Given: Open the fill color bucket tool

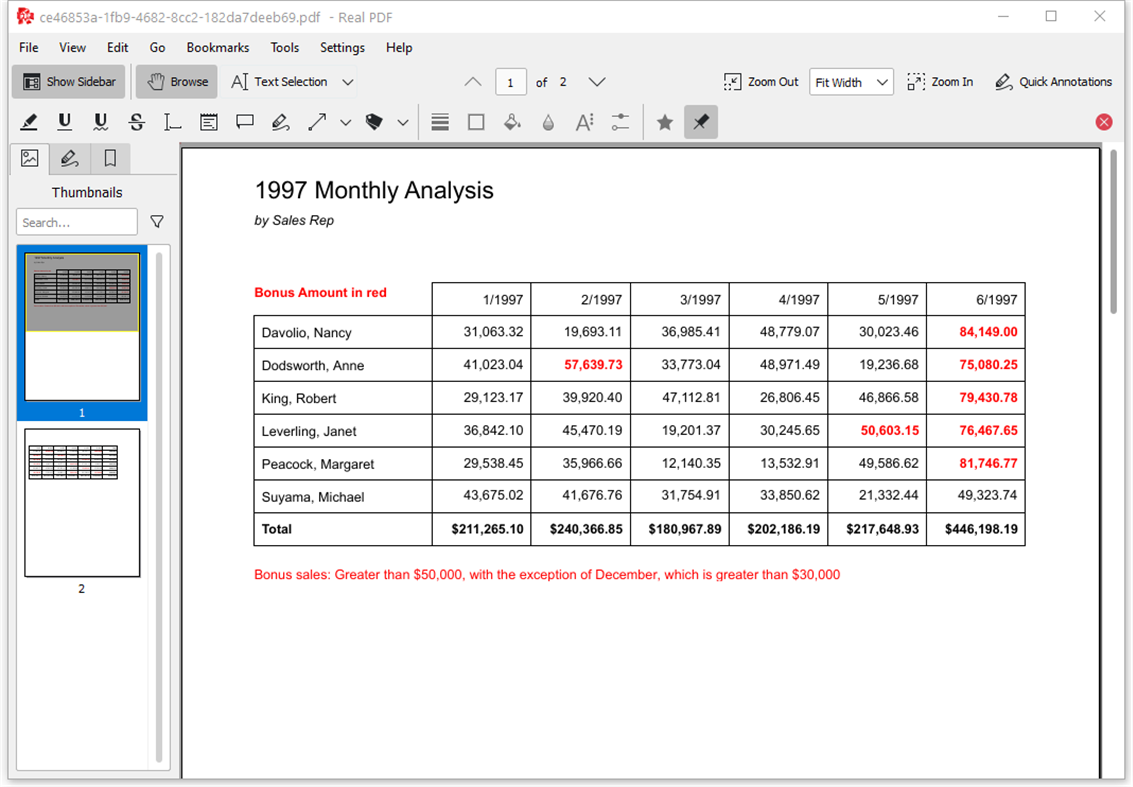Looking at the screenshot, I should [512, 122].
